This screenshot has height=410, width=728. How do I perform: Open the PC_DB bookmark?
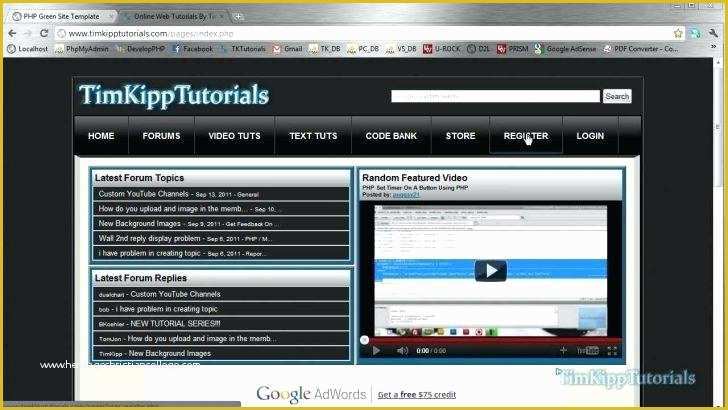pyautogui.click(x=363, y=49)
